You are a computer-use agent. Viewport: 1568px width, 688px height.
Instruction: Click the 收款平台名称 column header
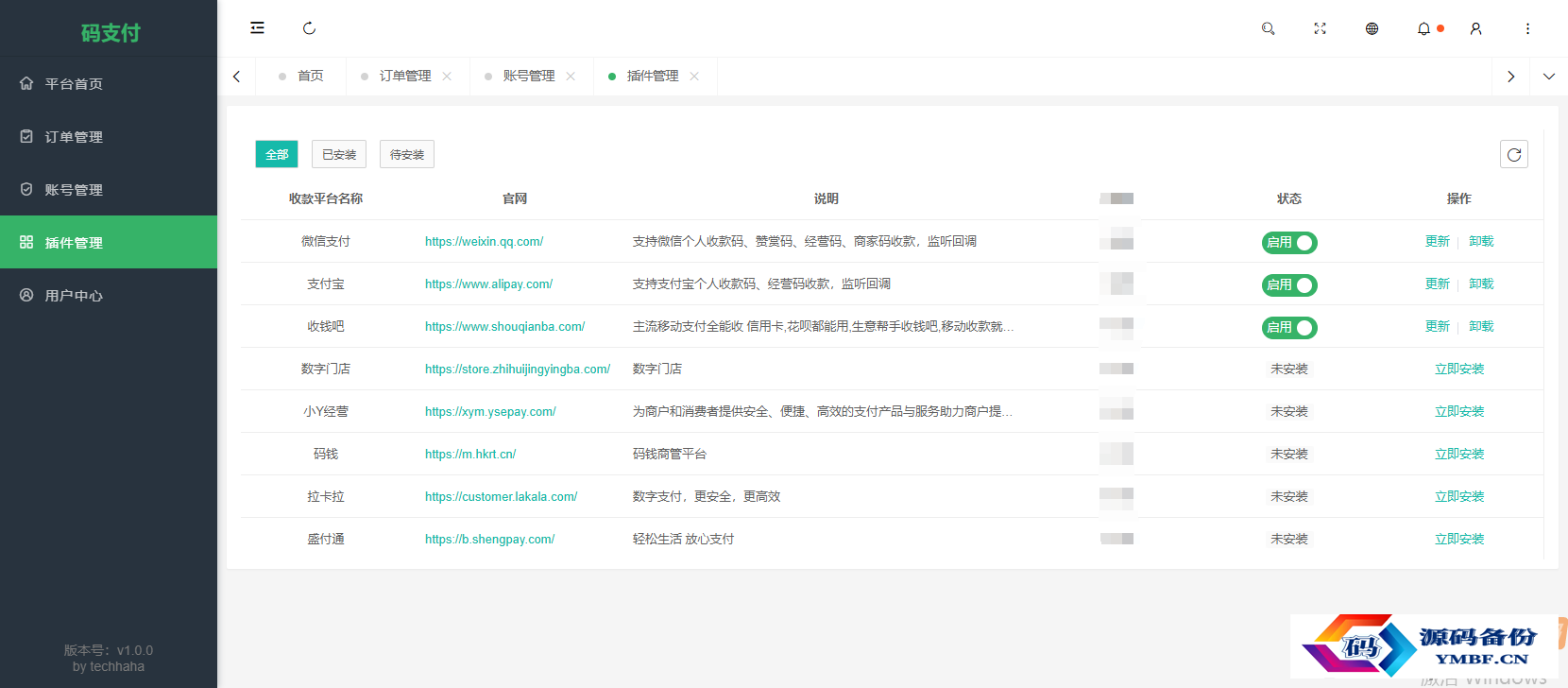click(x=326, y=198)
